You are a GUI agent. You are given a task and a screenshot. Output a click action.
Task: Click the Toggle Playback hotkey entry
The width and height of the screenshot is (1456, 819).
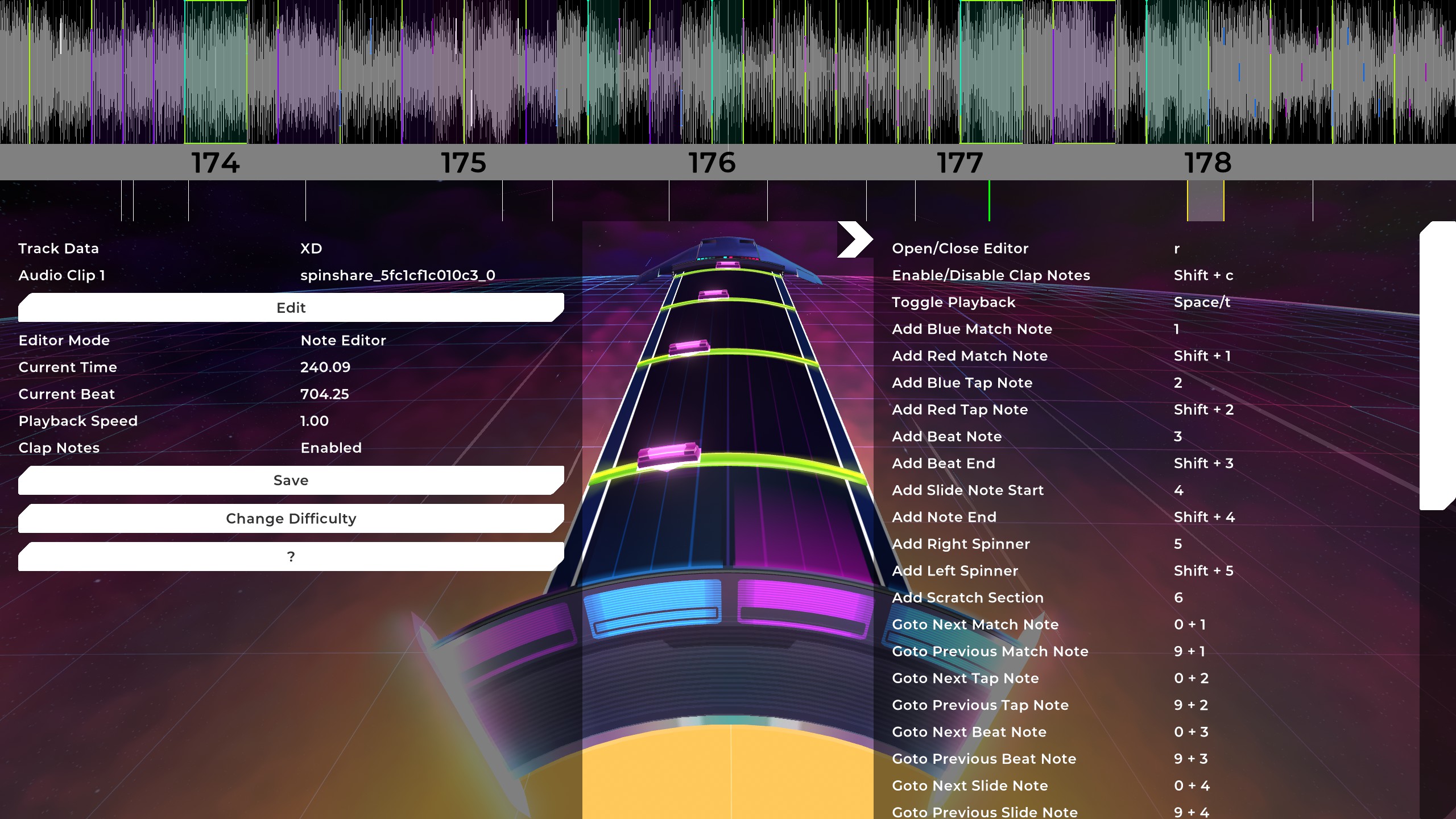pyautogui.click(x=953, y=302)
